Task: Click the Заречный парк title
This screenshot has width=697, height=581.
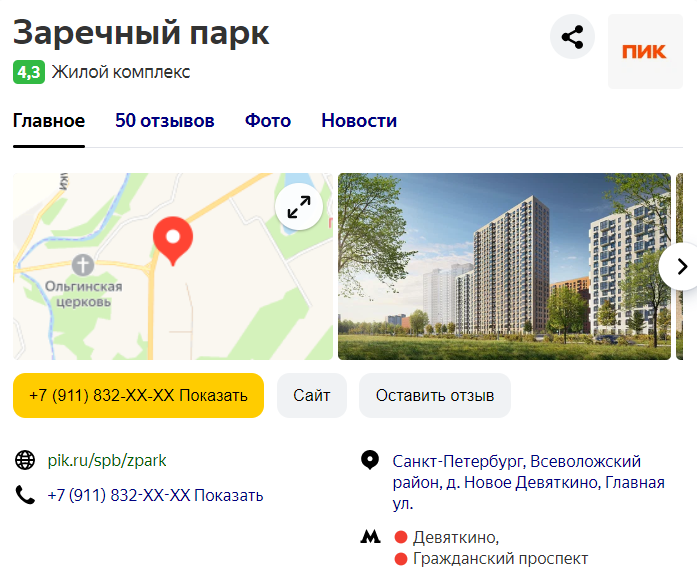Action: coord(141,33)
